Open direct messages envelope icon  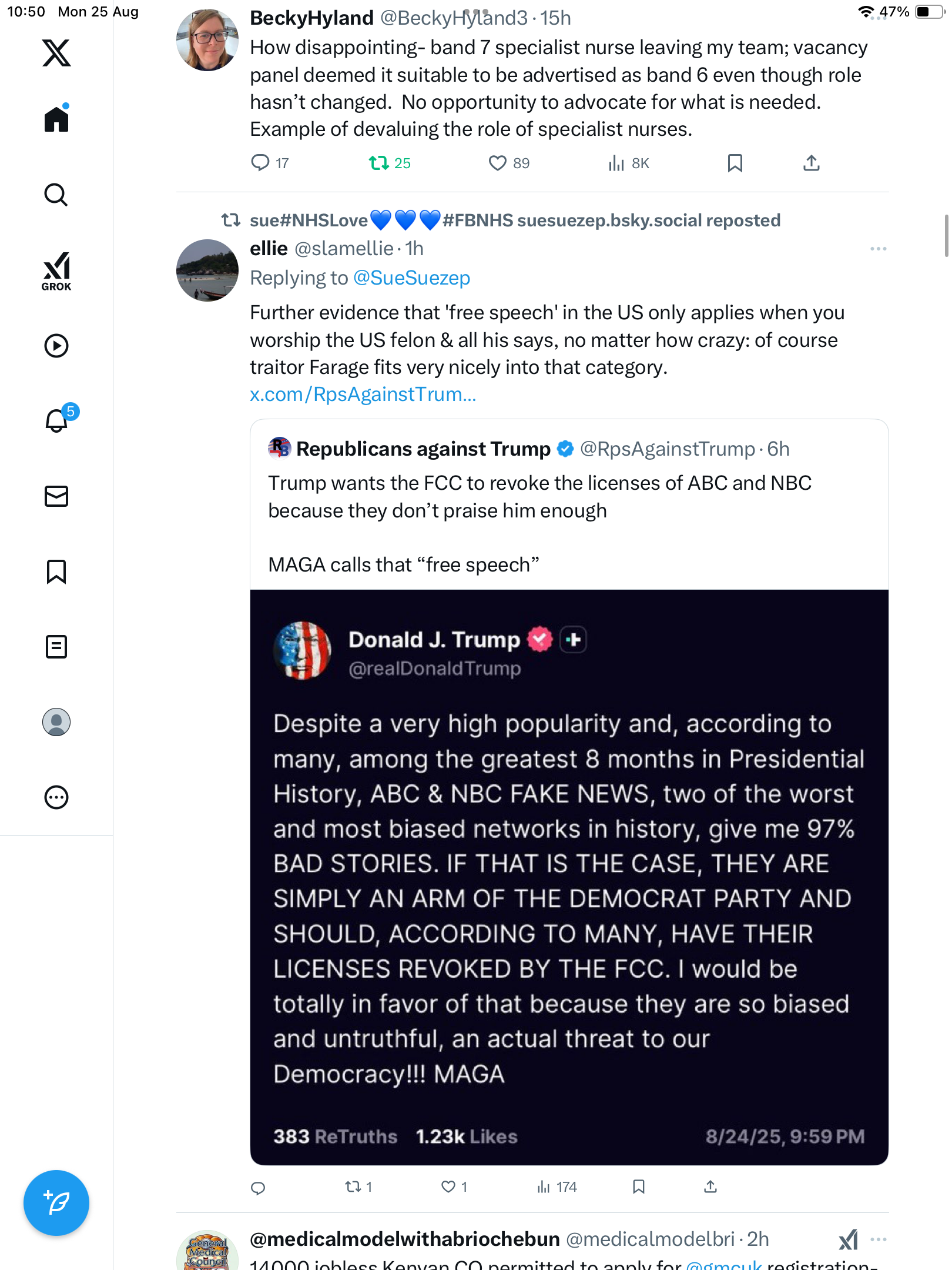click(x=56, y=496)
